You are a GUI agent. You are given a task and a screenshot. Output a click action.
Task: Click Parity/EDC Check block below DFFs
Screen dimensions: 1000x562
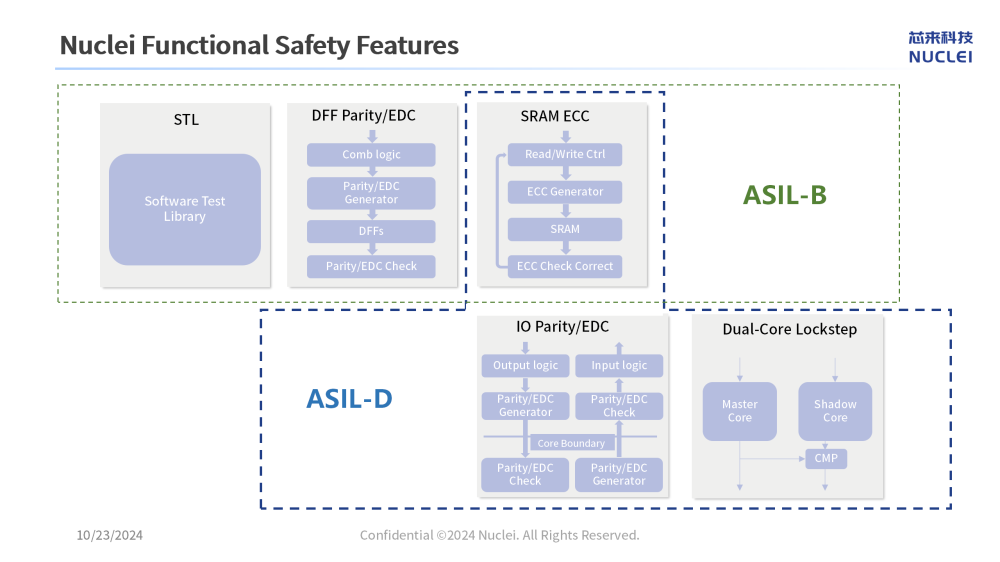coord(371,266)
